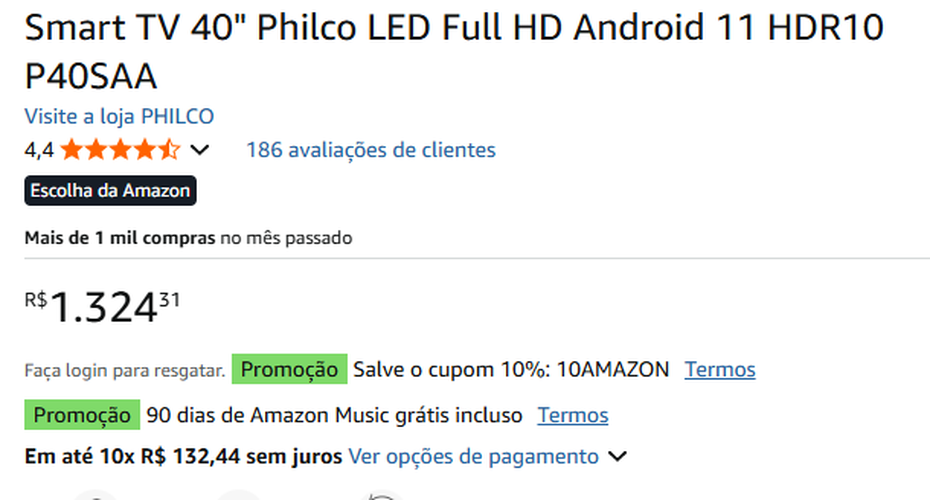Click the Ver opções de pagamento link
930x500 pixels.
(473, 457)
